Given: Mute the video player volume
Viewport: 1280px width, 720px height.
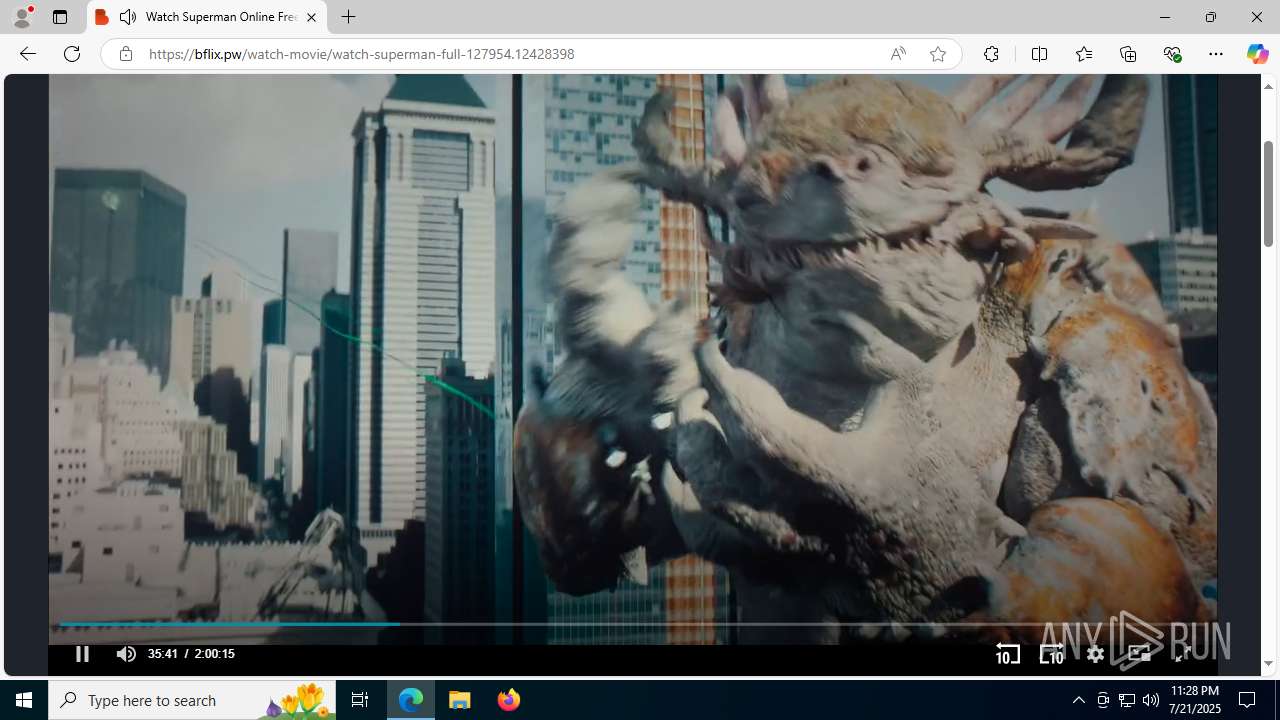Looking at the screenshot, I should click(x=126, y=654).
